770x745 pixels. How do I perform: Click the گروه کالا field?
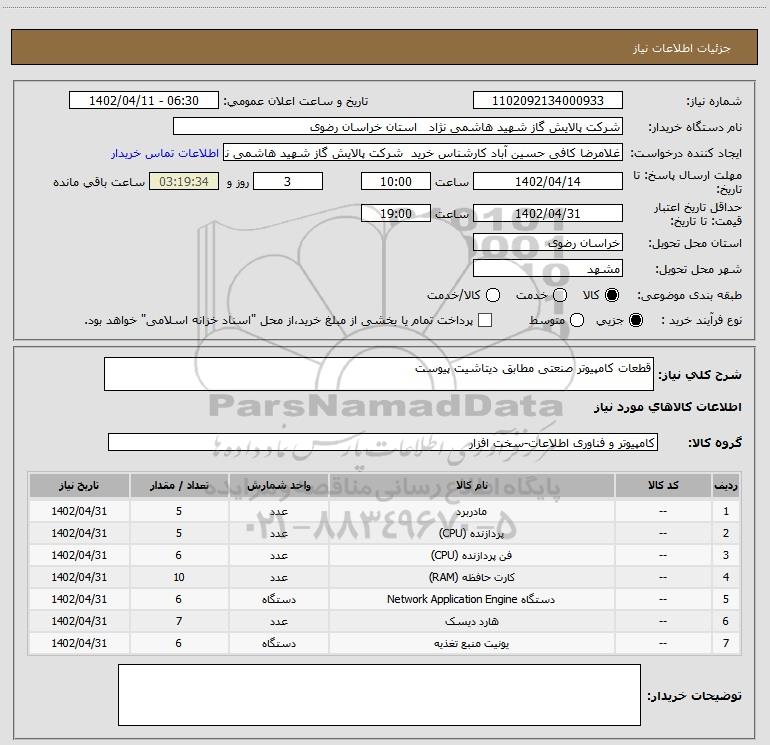point(383,442)
